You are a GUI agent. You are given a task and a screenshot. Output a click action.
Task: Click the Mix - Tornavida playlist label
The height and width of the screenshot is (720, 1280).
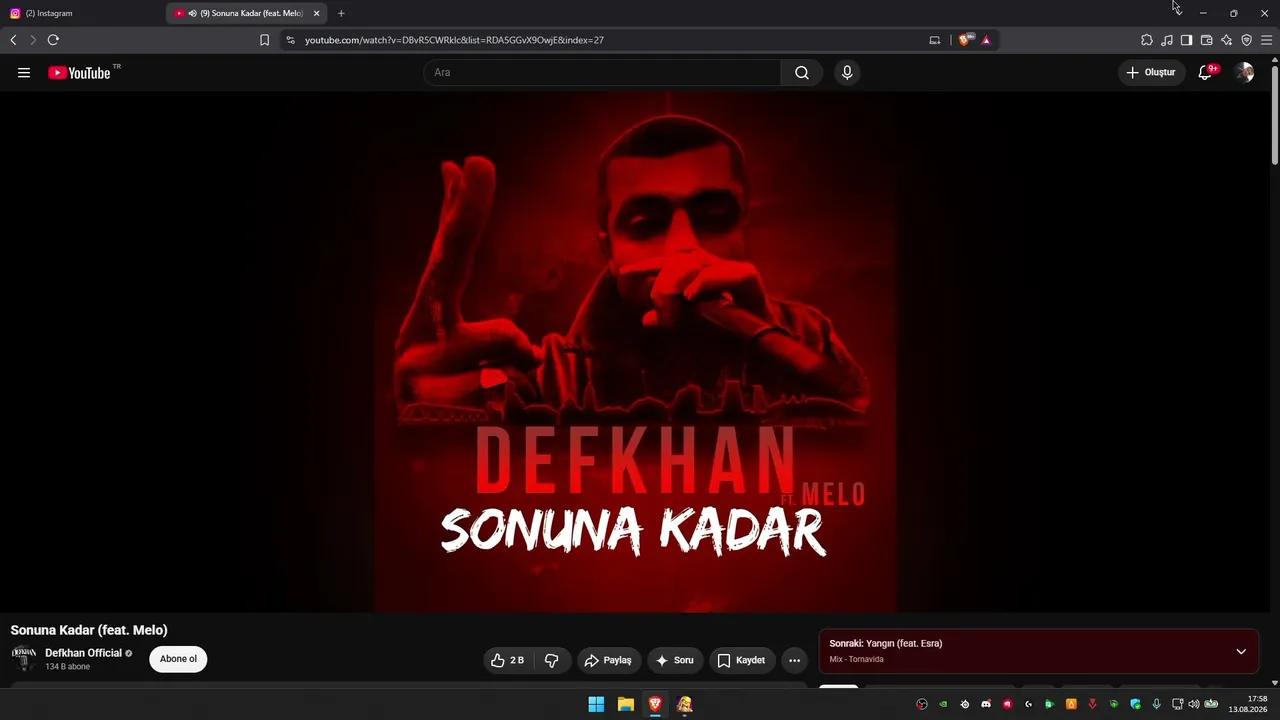pos(856,660)
